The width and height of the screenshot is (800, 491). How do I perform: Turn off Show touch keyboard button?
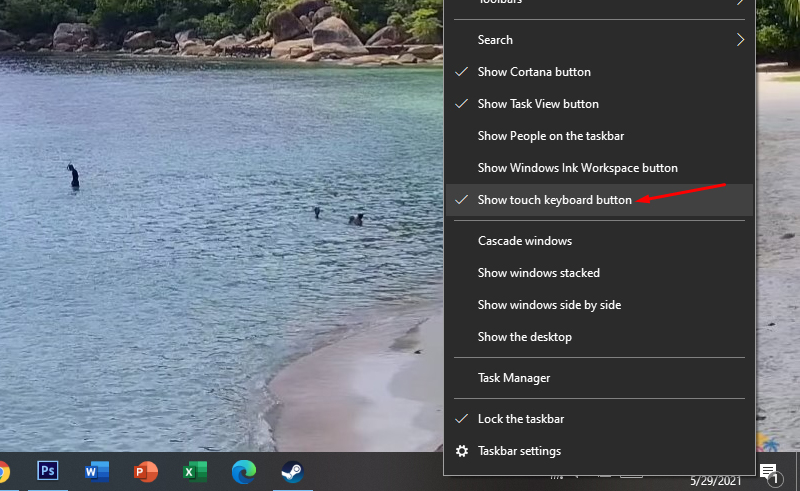[554, 200]
